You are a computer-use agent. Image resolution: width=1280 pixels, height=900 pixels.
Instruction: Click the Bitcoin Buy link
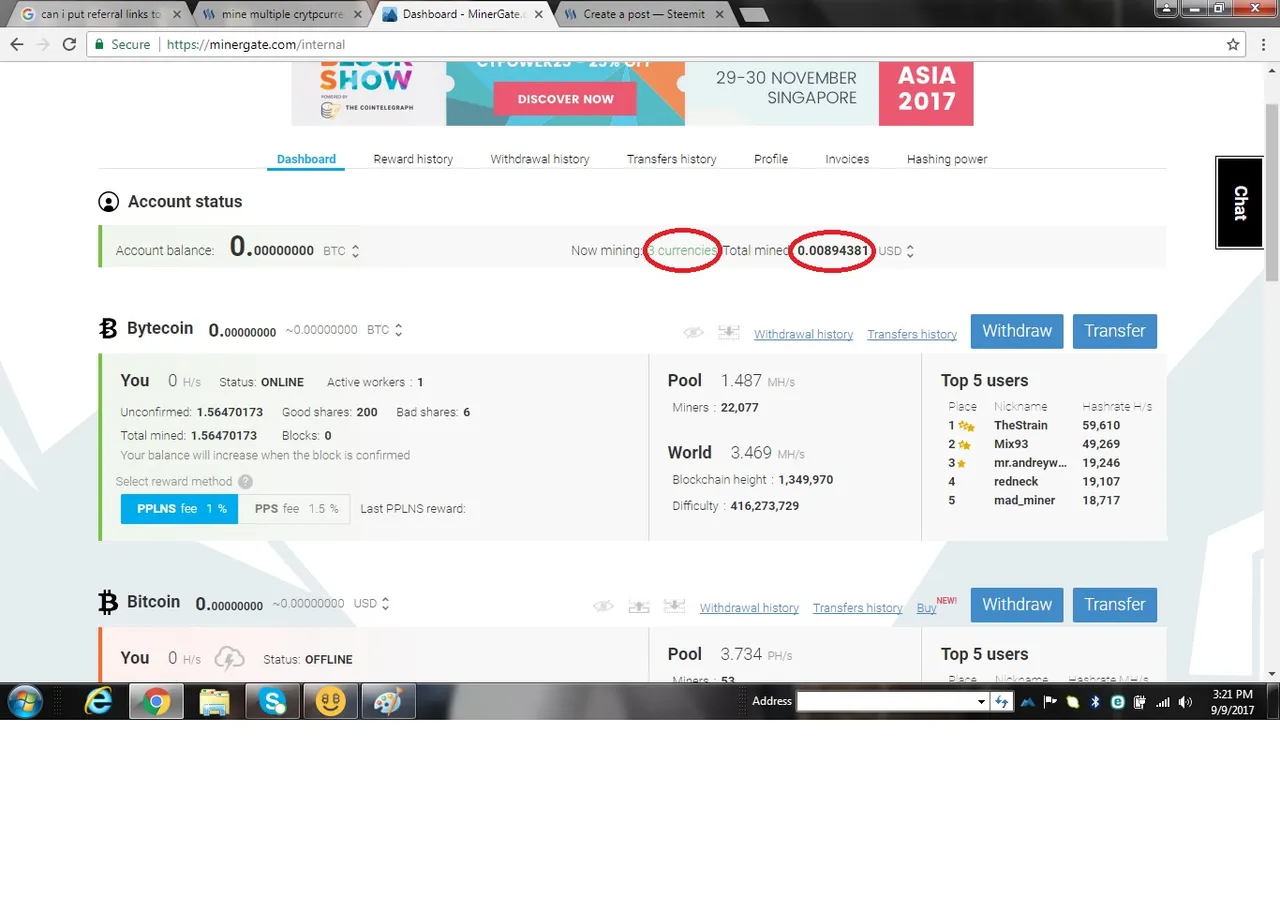tap(927, 608)
